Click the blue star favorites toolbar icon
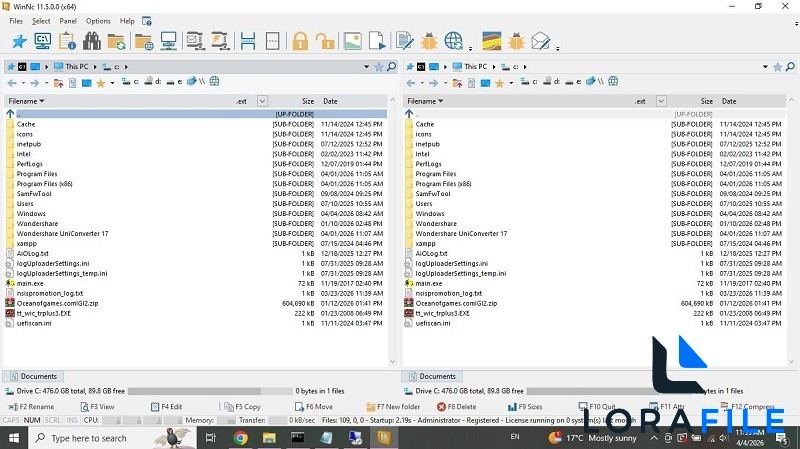800x449 pixels. pyautogui.click(x=19, y=41)
